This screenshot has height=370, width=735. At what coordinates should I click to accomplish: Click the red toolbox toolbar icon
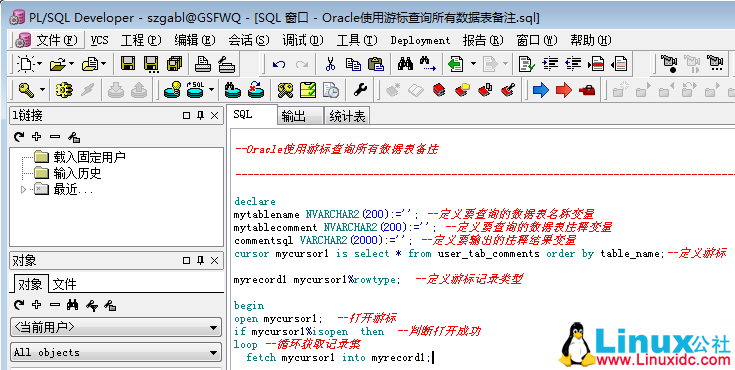pos(587,90)
